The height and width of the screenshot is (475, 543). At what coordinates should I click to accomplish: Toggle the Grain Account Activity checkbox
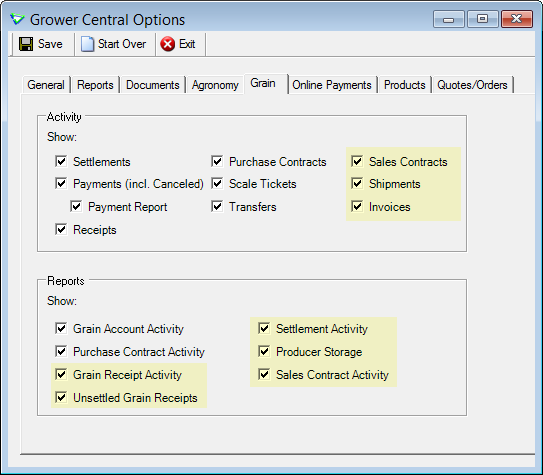point(61,328)
